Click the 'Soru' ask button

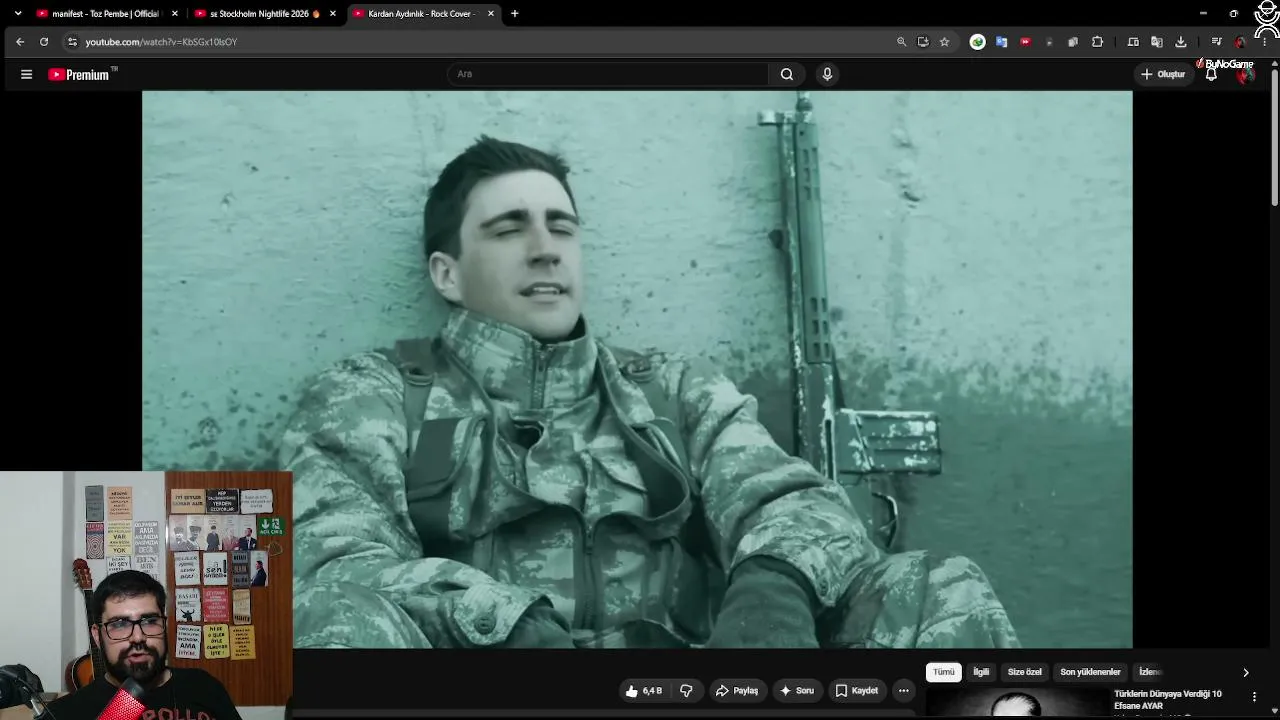[x=797, y=691]
